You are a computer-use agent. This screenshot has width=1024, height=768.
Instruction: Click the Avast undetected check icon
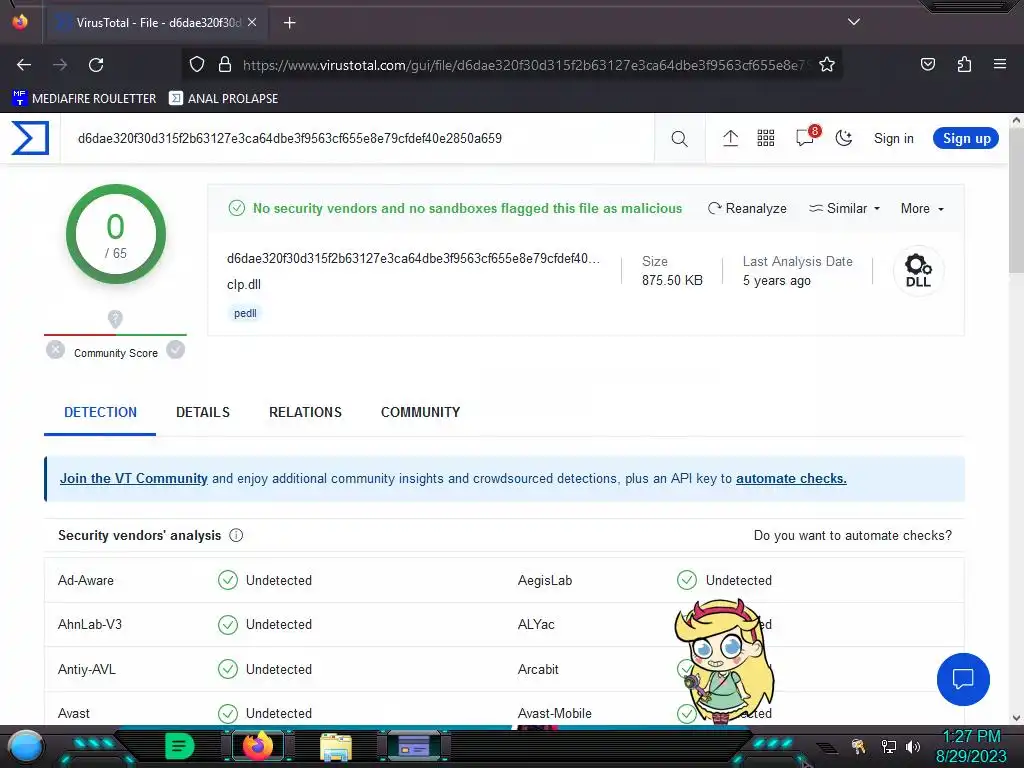coord(228,713)
